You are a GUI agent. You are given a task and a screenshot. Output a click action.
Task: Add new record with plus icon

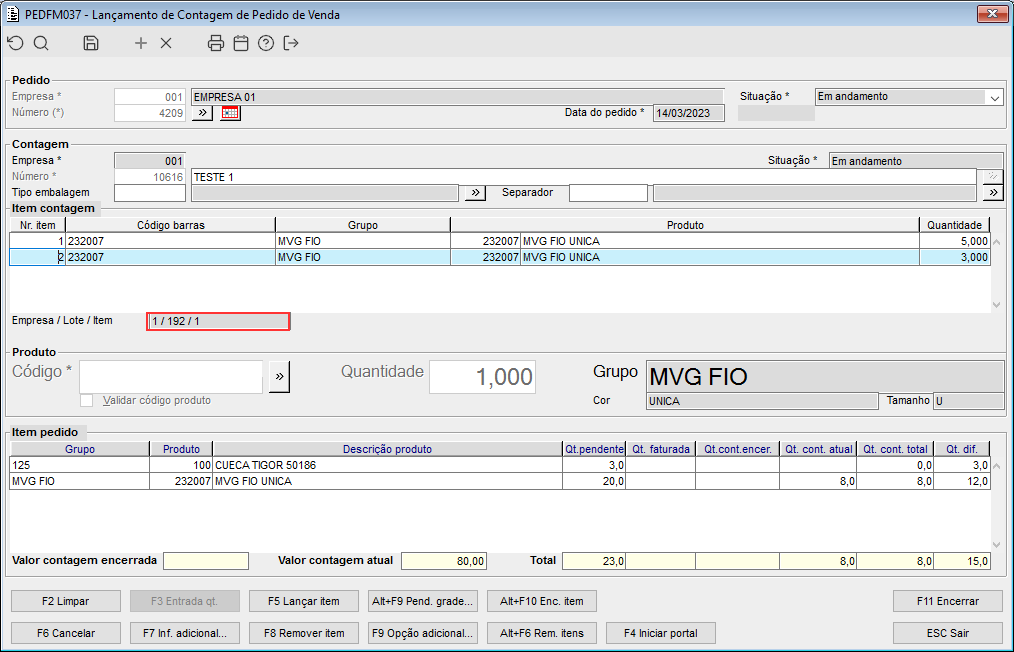tap(141, 43)
